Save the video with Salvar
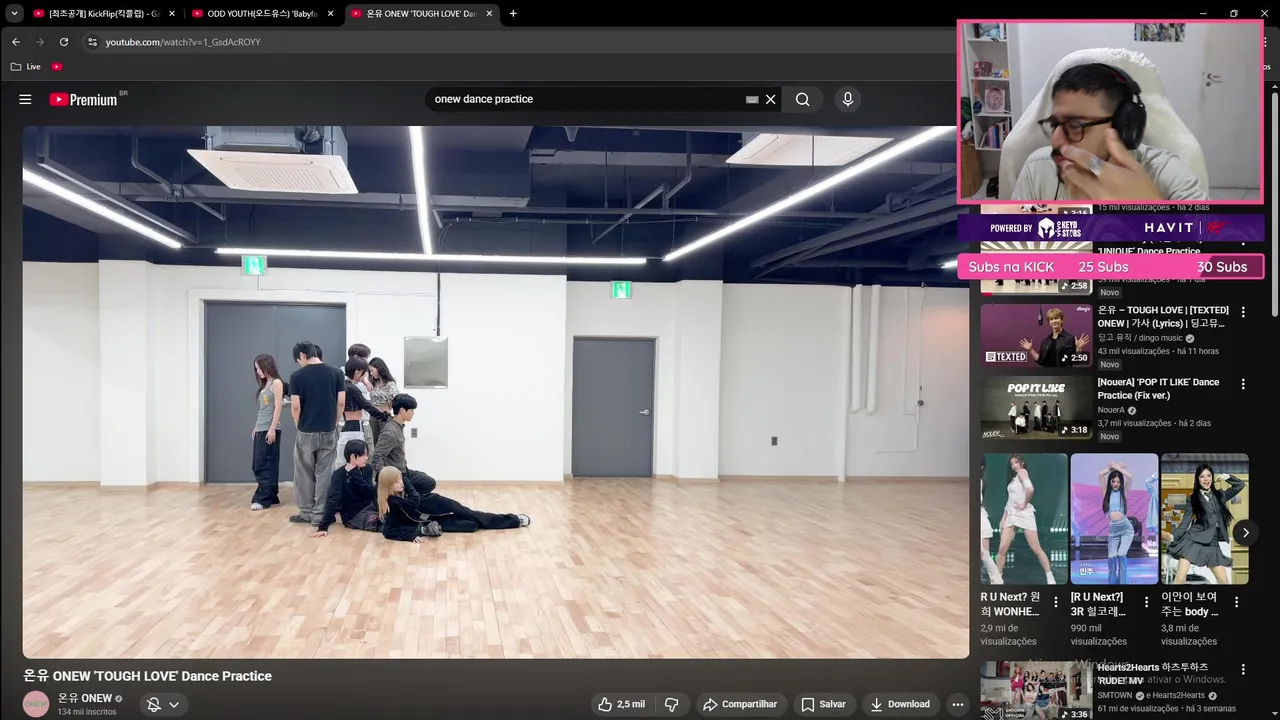Image resolution: width=1280 pixels, height=720 pixels. tap(823, 704)
